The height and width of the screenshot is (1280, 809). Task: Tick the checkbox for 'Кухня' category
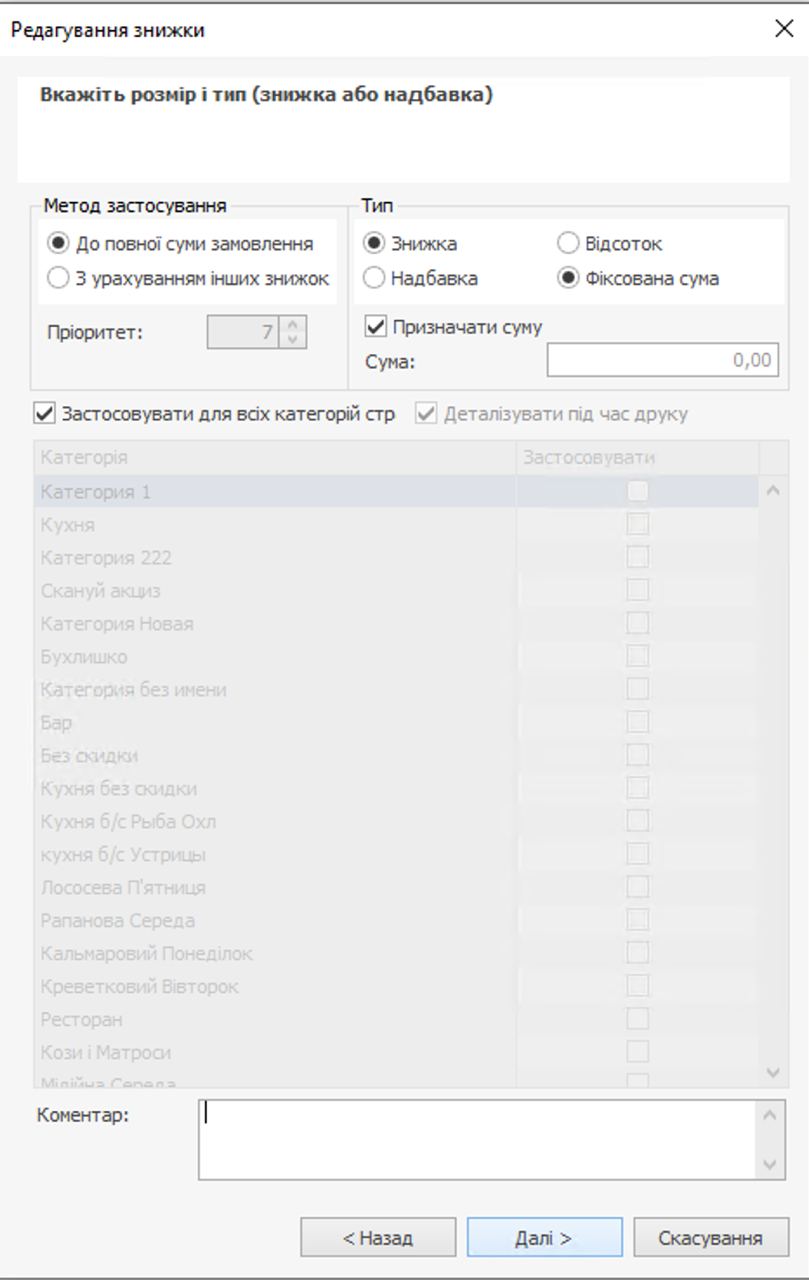coord(637,524)
